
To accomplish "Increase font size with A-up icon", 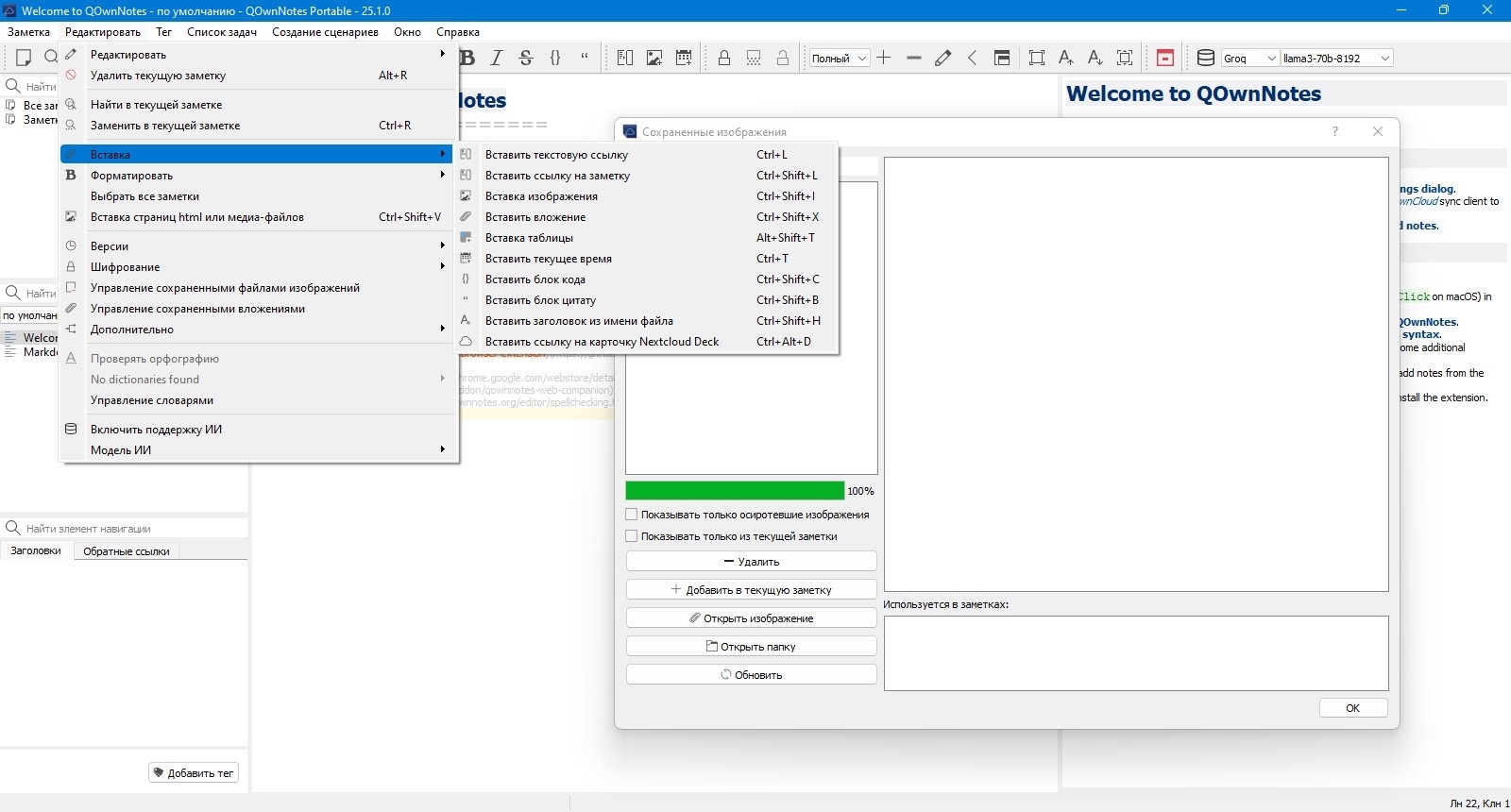I will pyautogui.click(x=1066, y=58).
